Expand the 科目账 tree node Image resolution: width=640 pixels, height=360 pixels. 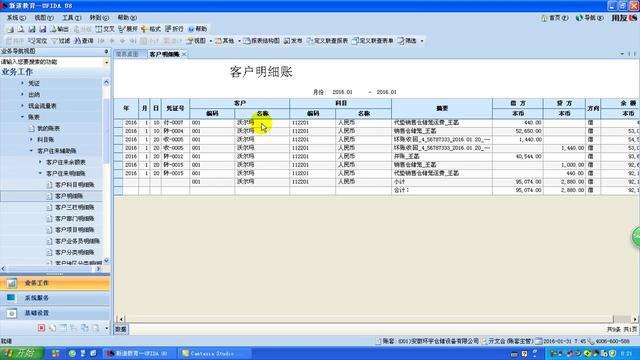tap(31, 140)
